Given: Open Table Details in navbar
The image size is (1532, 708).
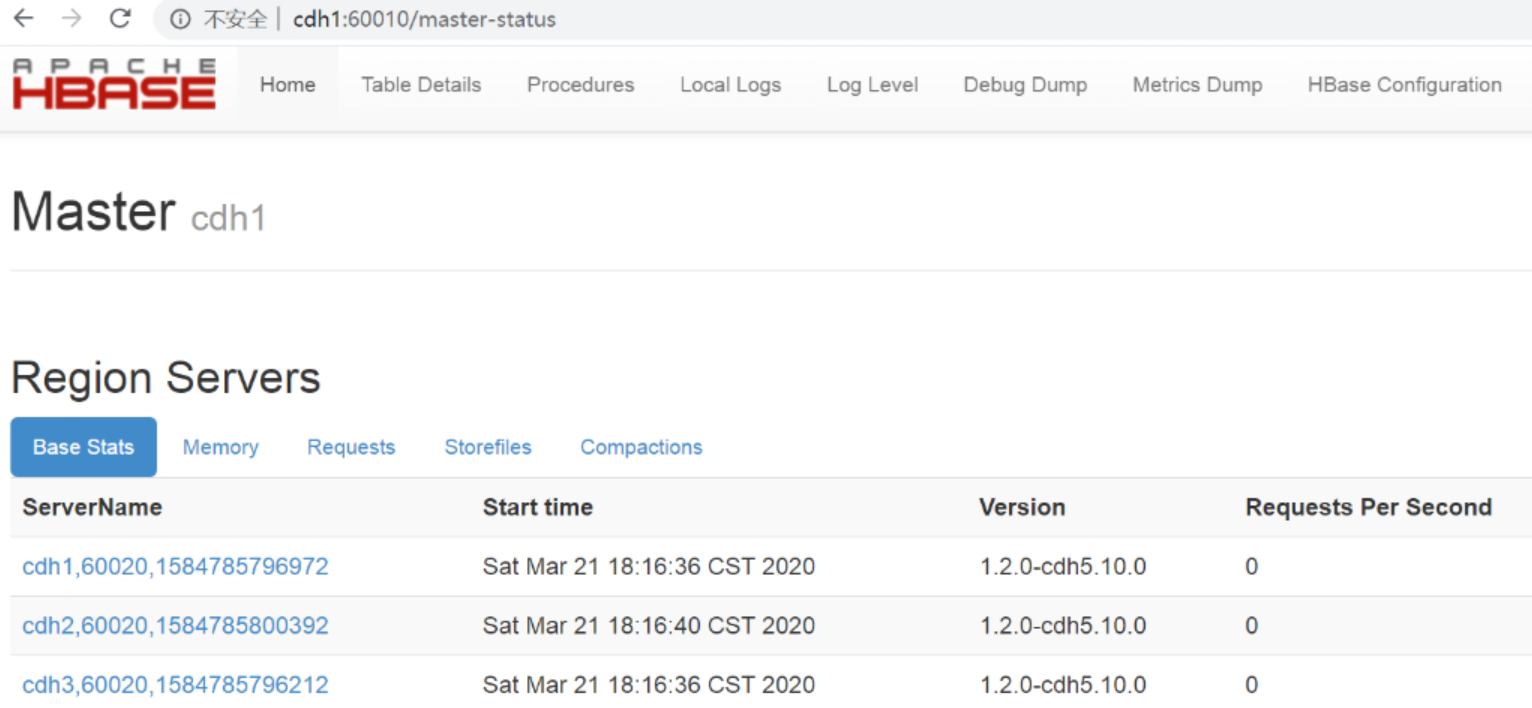Looking at the screenshot, I should click(x=421, y=85).
